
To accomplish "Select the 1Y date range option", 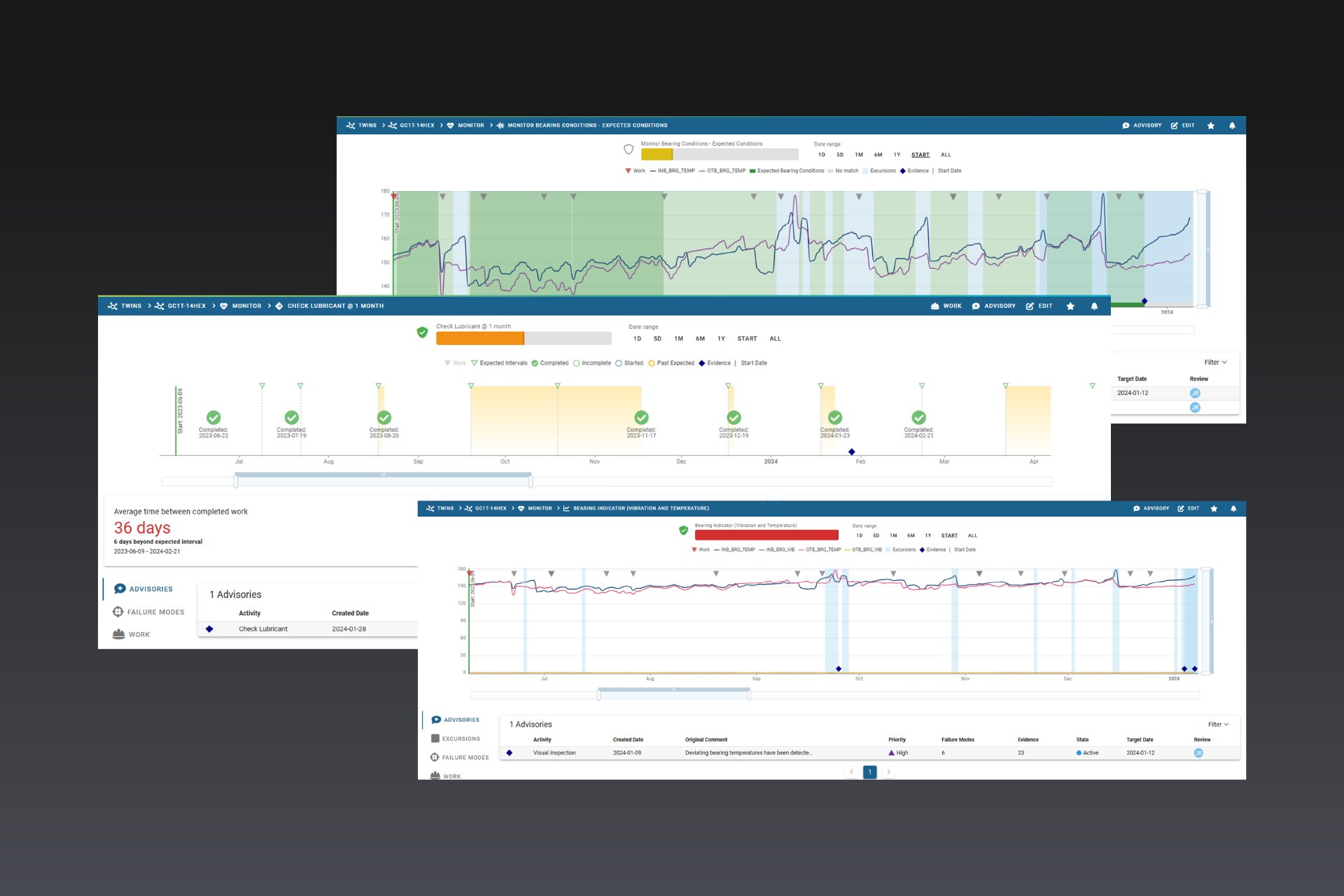I will click(928, 535).
